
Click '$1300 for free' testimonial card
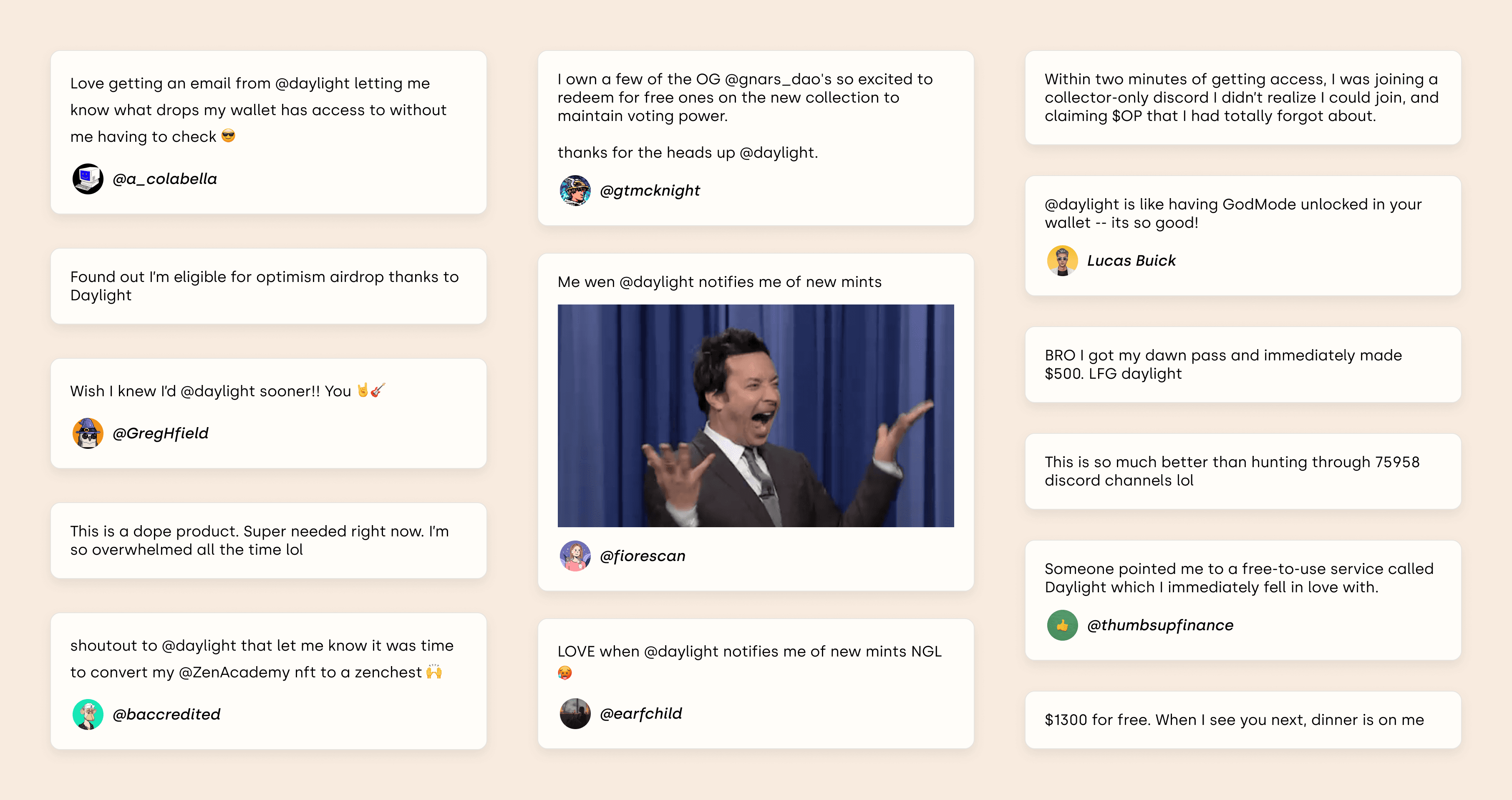[x=1242, y=720]
